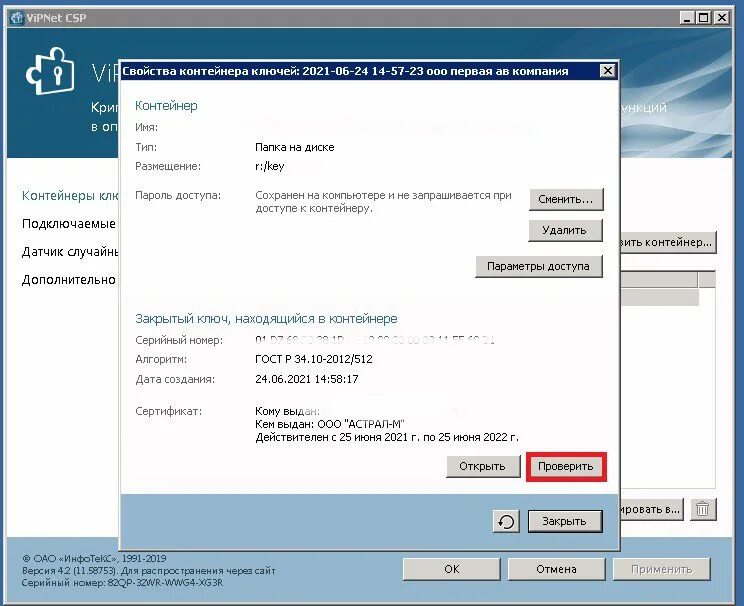
Task: Click Отмена in ViPNet CSP window
Action: (557, 569)
